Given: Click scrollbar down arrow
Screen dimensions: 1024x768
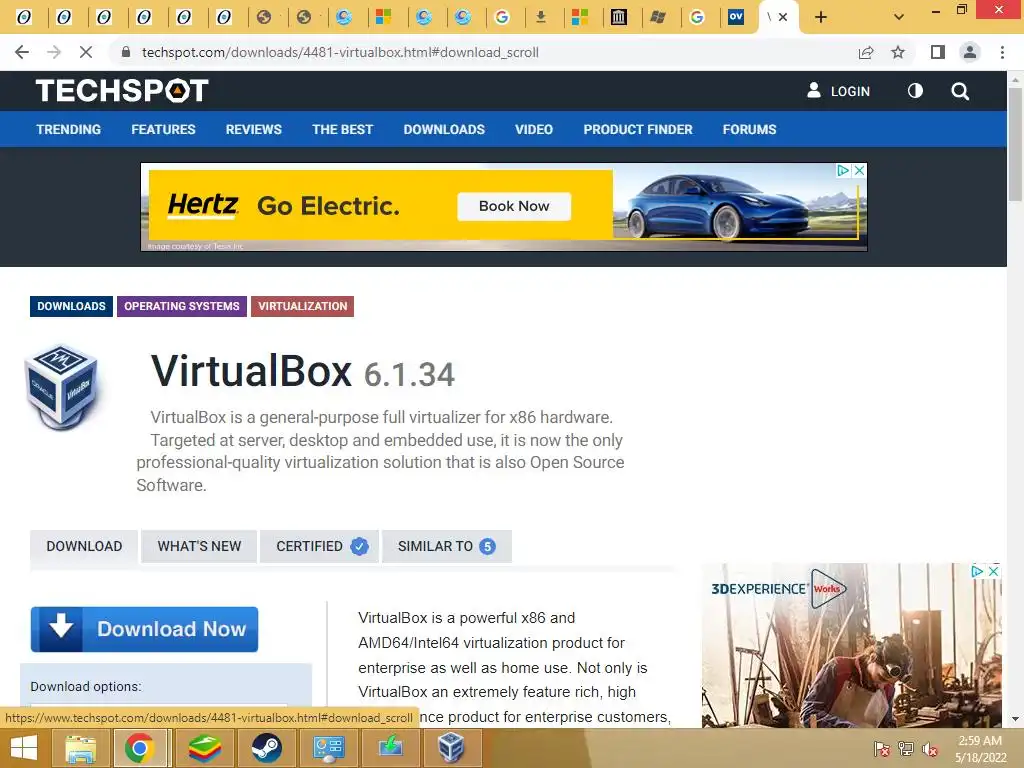Looking at the screenshot, I should (1015, 719).
